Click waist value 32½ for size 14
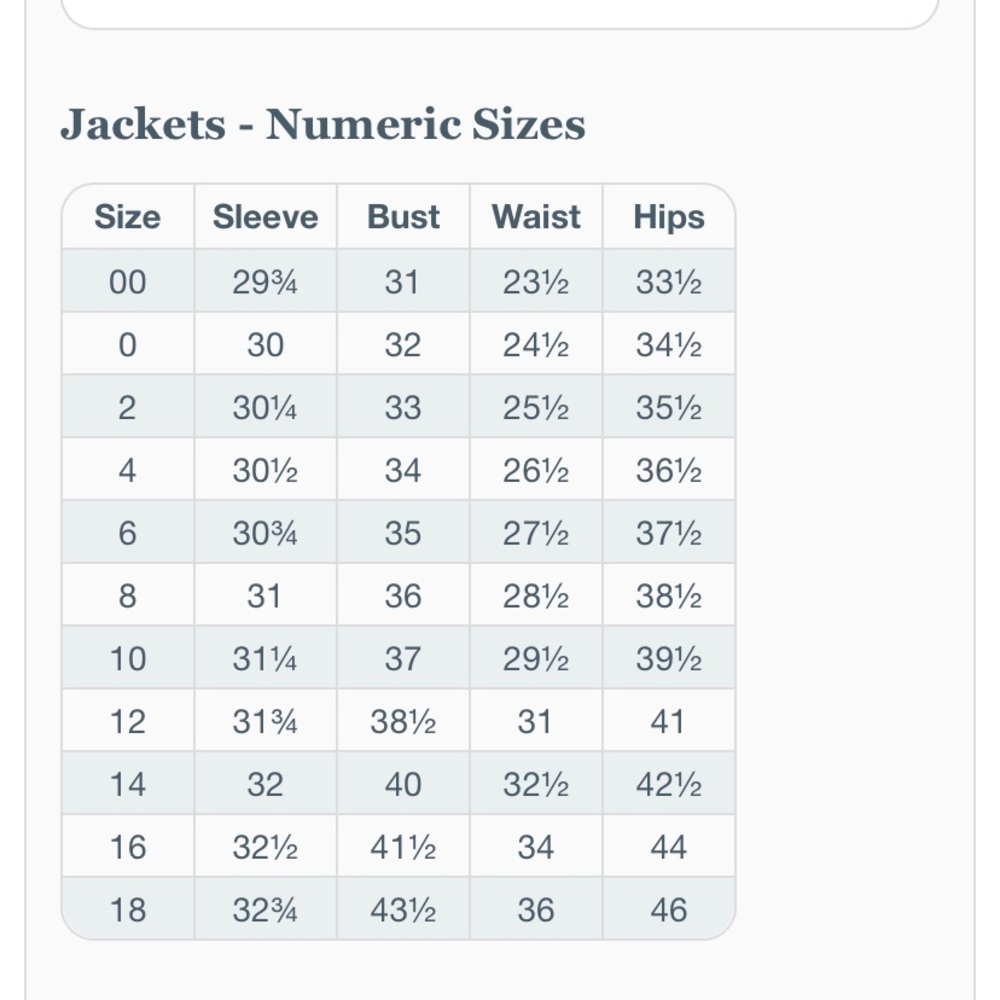This screenshot has width=1000, height=1000. tap(536, 784)
